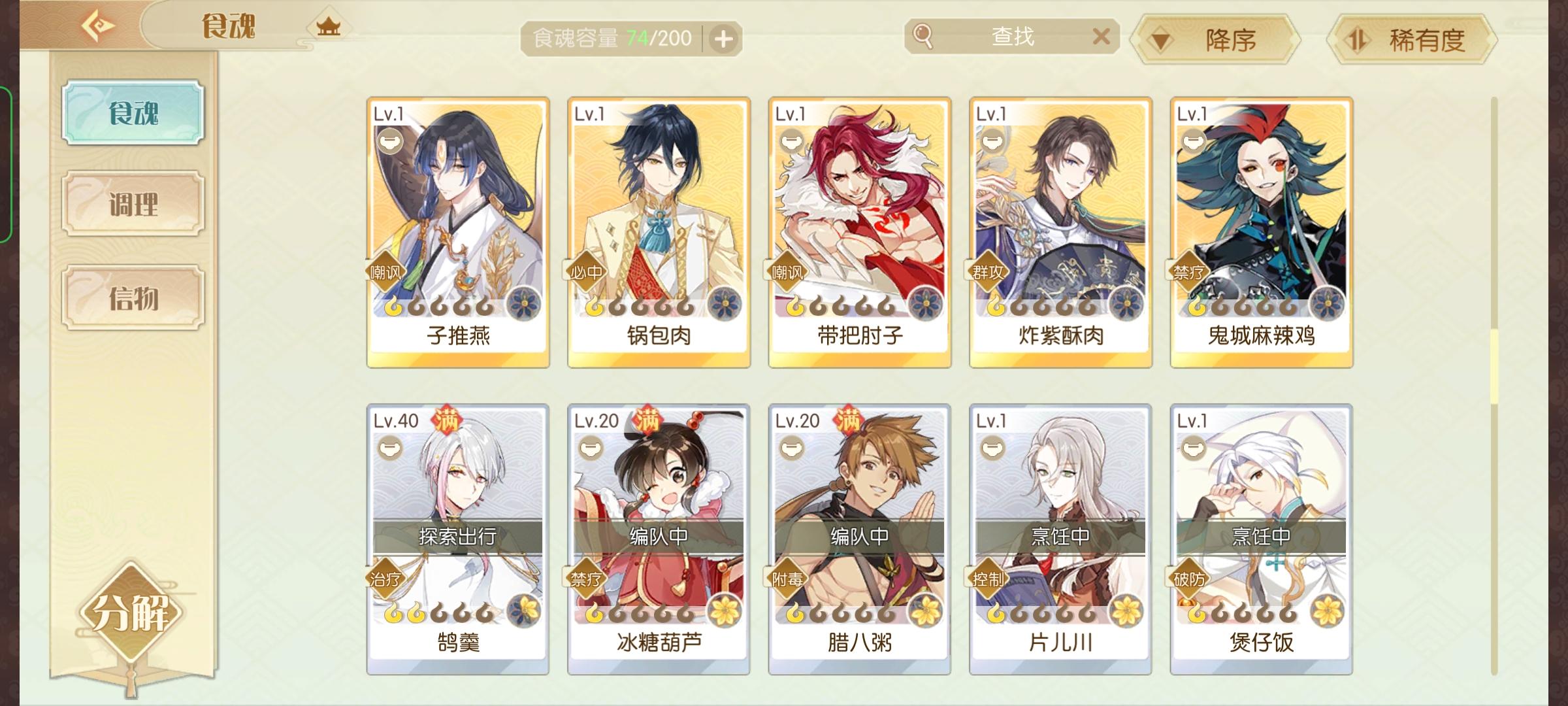Clear the search with X icon
The height and width of the screenshot is (706, 1568).
pyautogui.click(x=1101, y=37)
